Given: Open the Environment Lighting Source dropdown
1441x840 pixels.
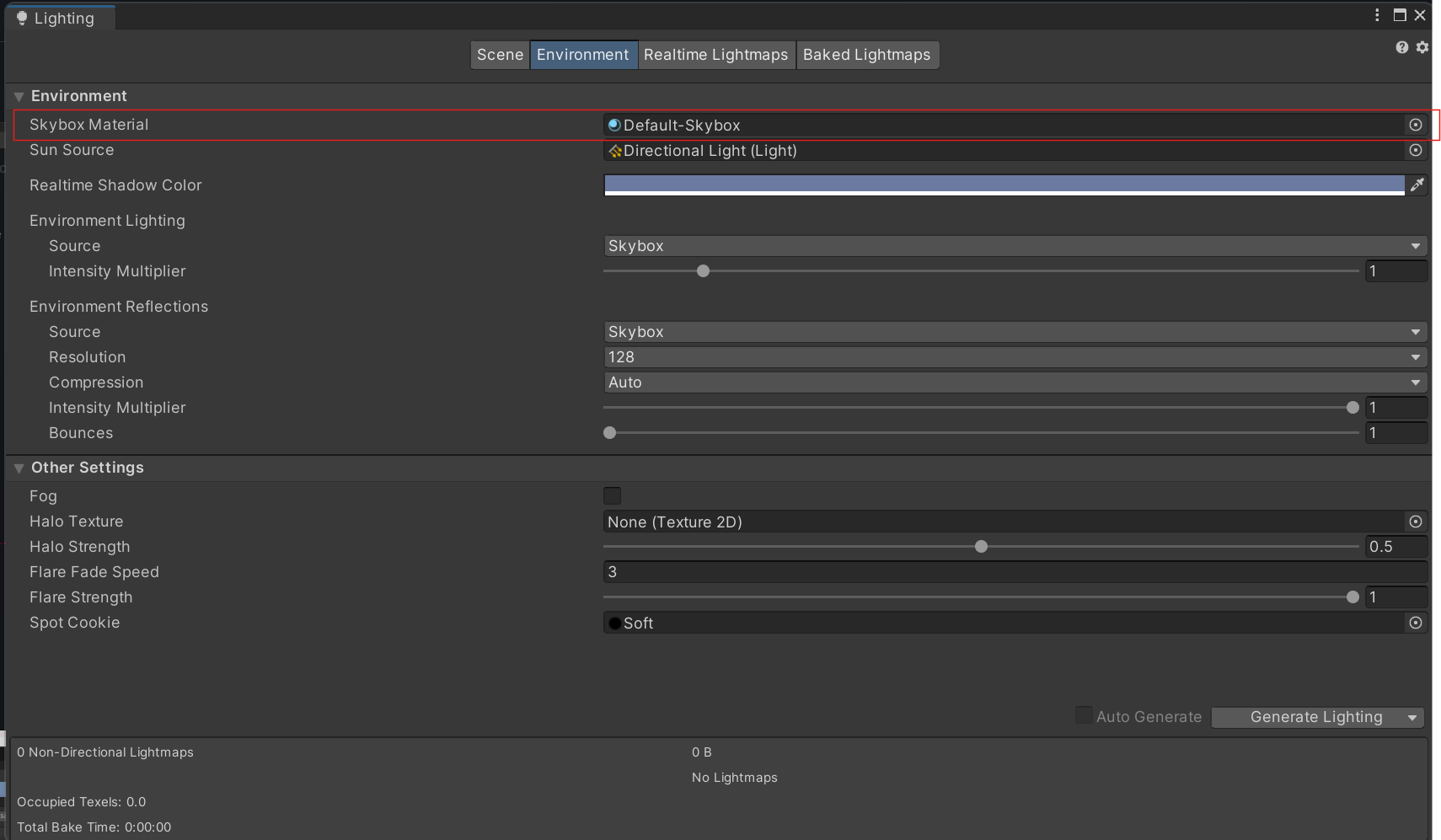Looking at the screenshot, I should [x=1015, y=246].
